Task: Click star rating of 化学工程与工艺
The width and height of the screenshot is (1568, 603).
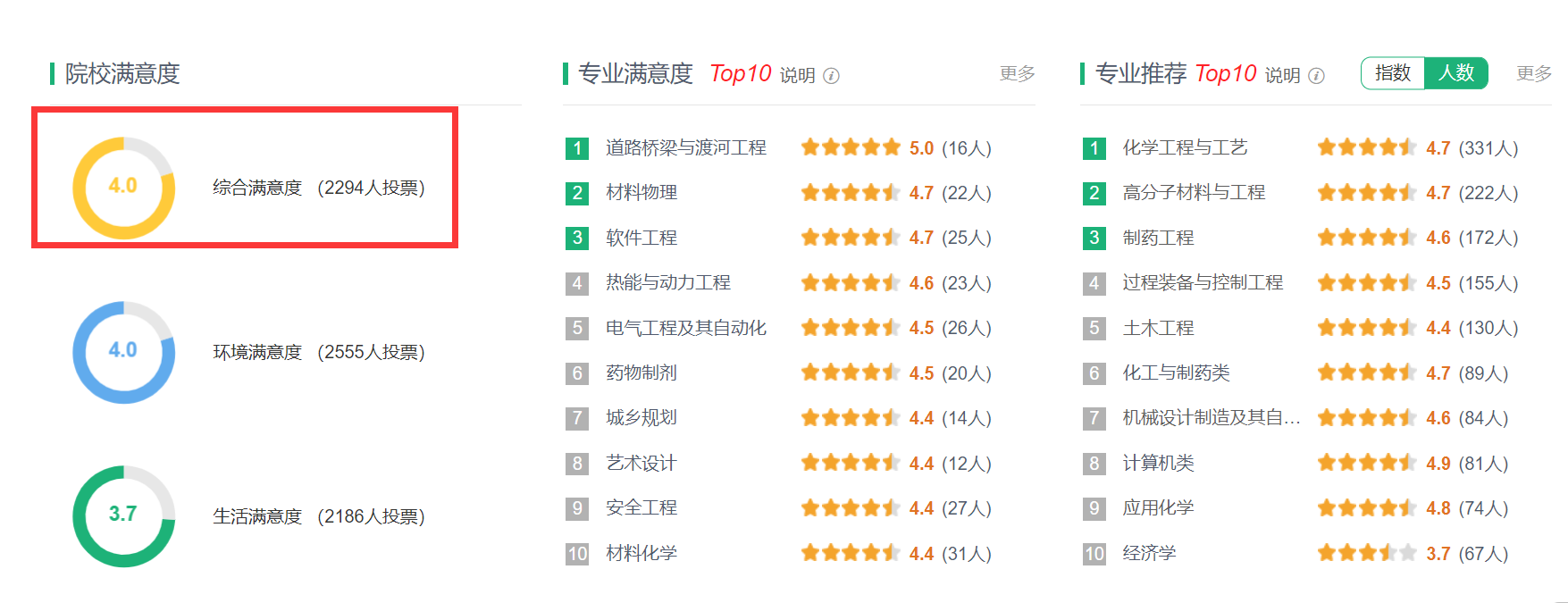Action: pyautogui.click(x=1366, y=148)
